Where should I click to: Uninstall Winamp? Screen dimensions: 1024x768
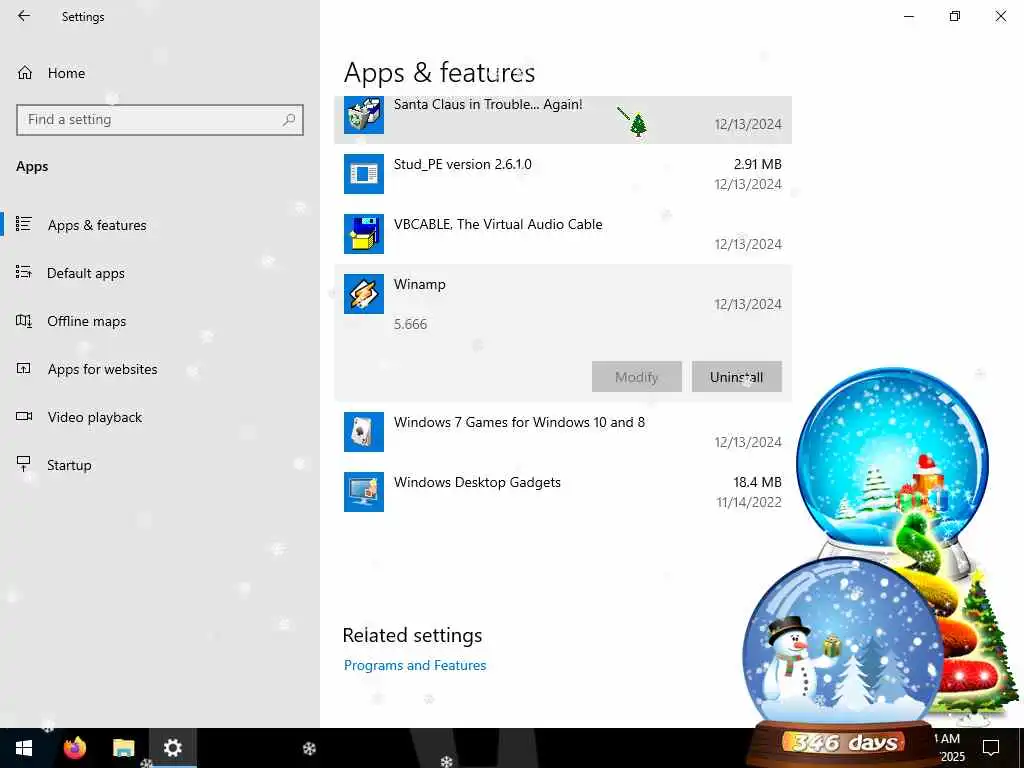pos(737,377)
